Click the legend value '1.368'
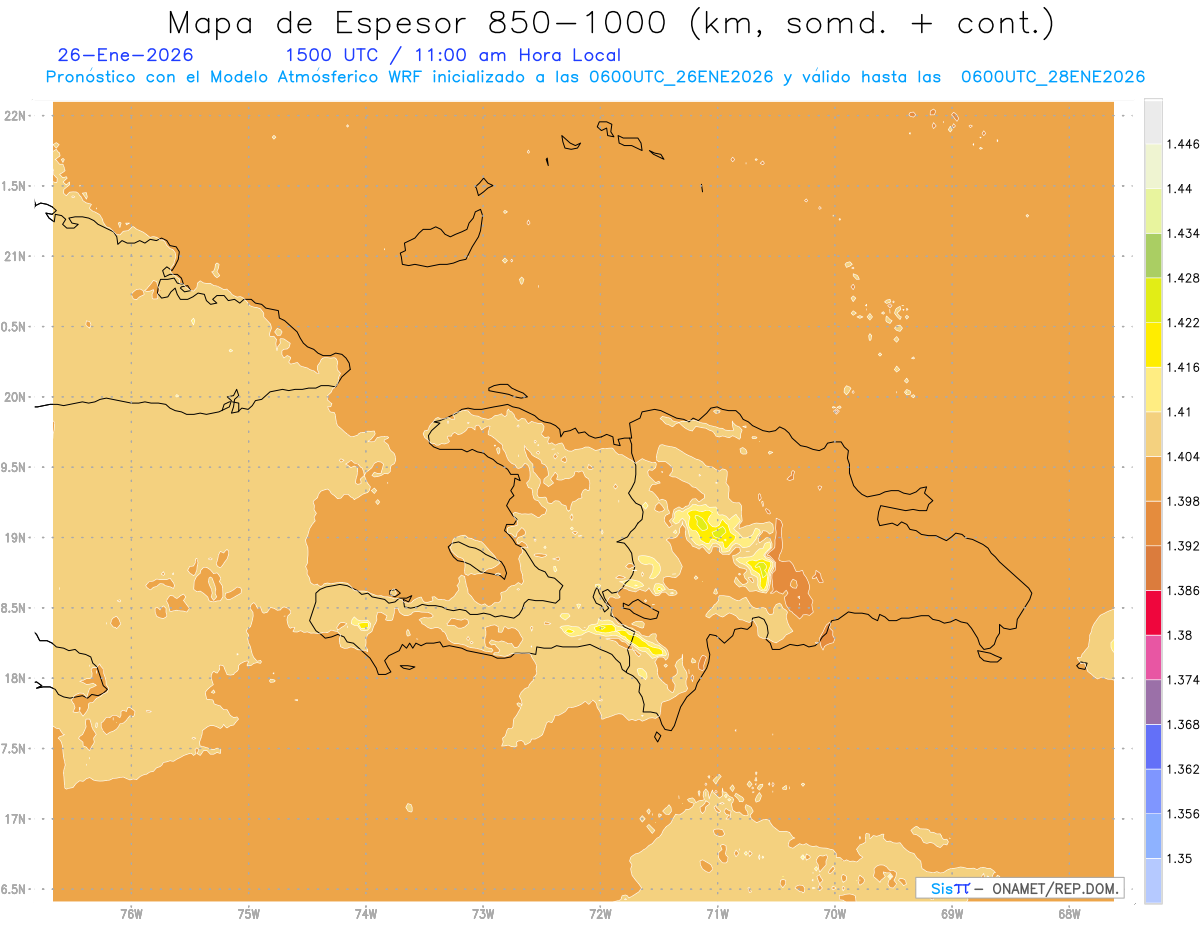 [x=1182, y=725]
